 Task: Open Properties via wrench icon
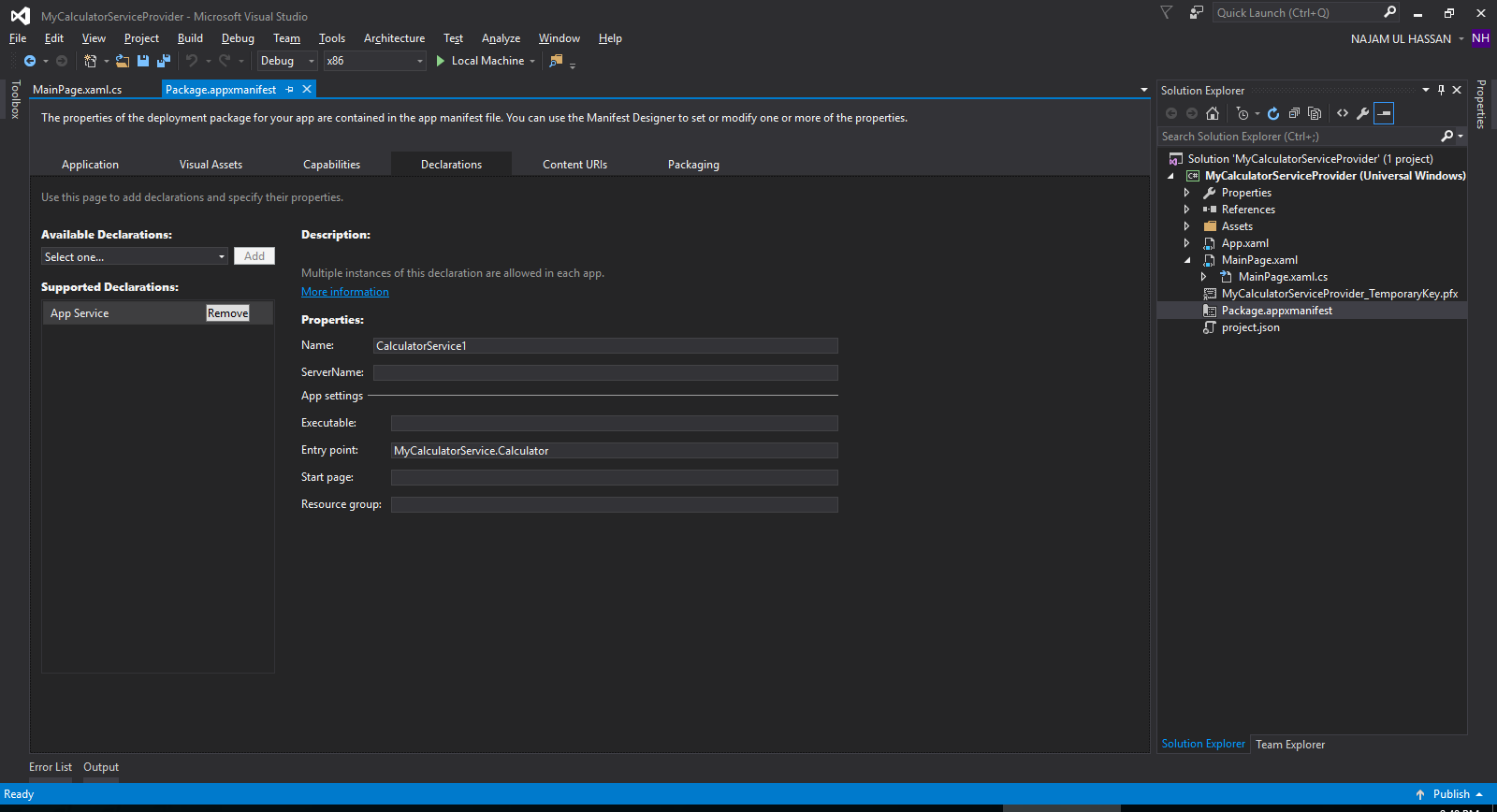(x=1363, y=113)
